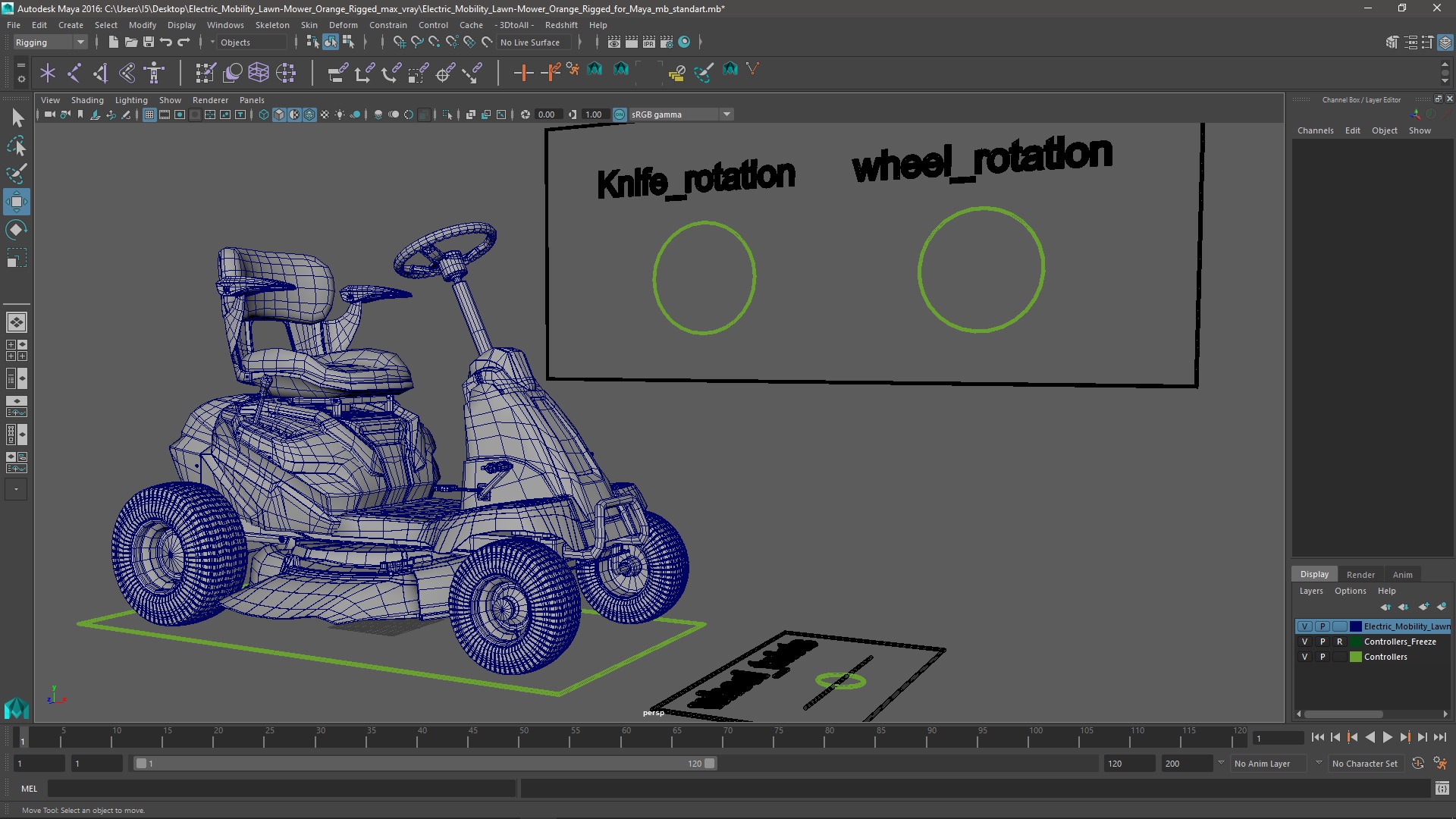Click the HumanIK skeleton shelf icon
The height and width of the screenshot is (819, 1456).
point(154,73)
